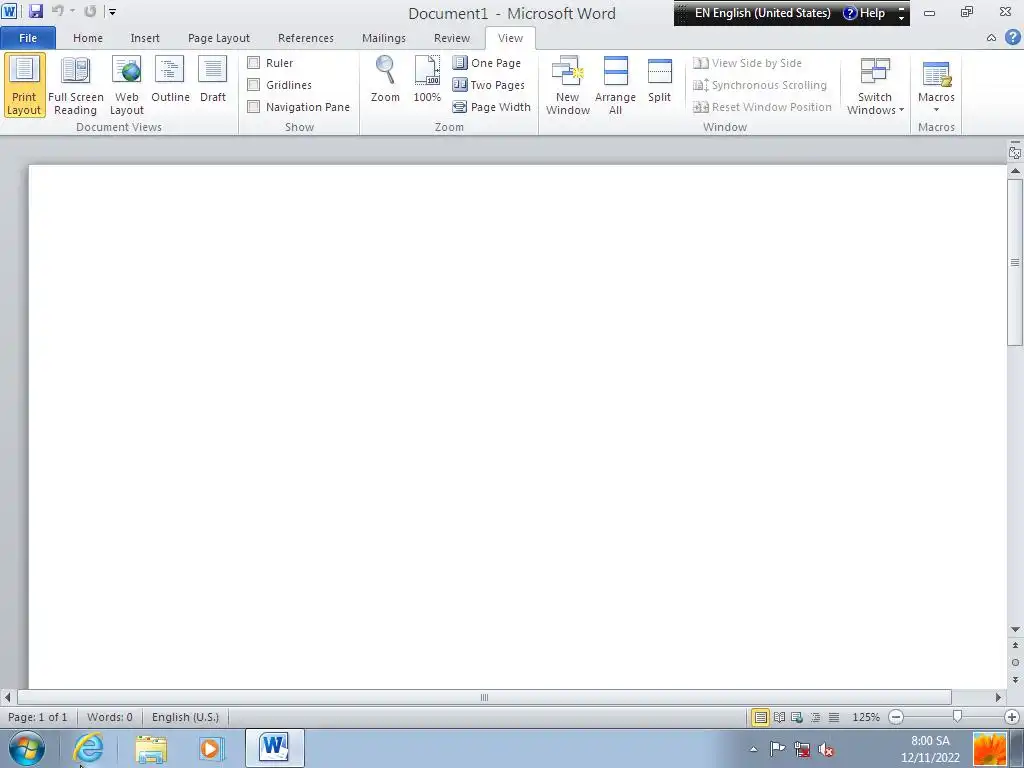Switch to the Mailings tab
Screen dimensions: 1024x768
pyautogui.click(x=384, y=38)
